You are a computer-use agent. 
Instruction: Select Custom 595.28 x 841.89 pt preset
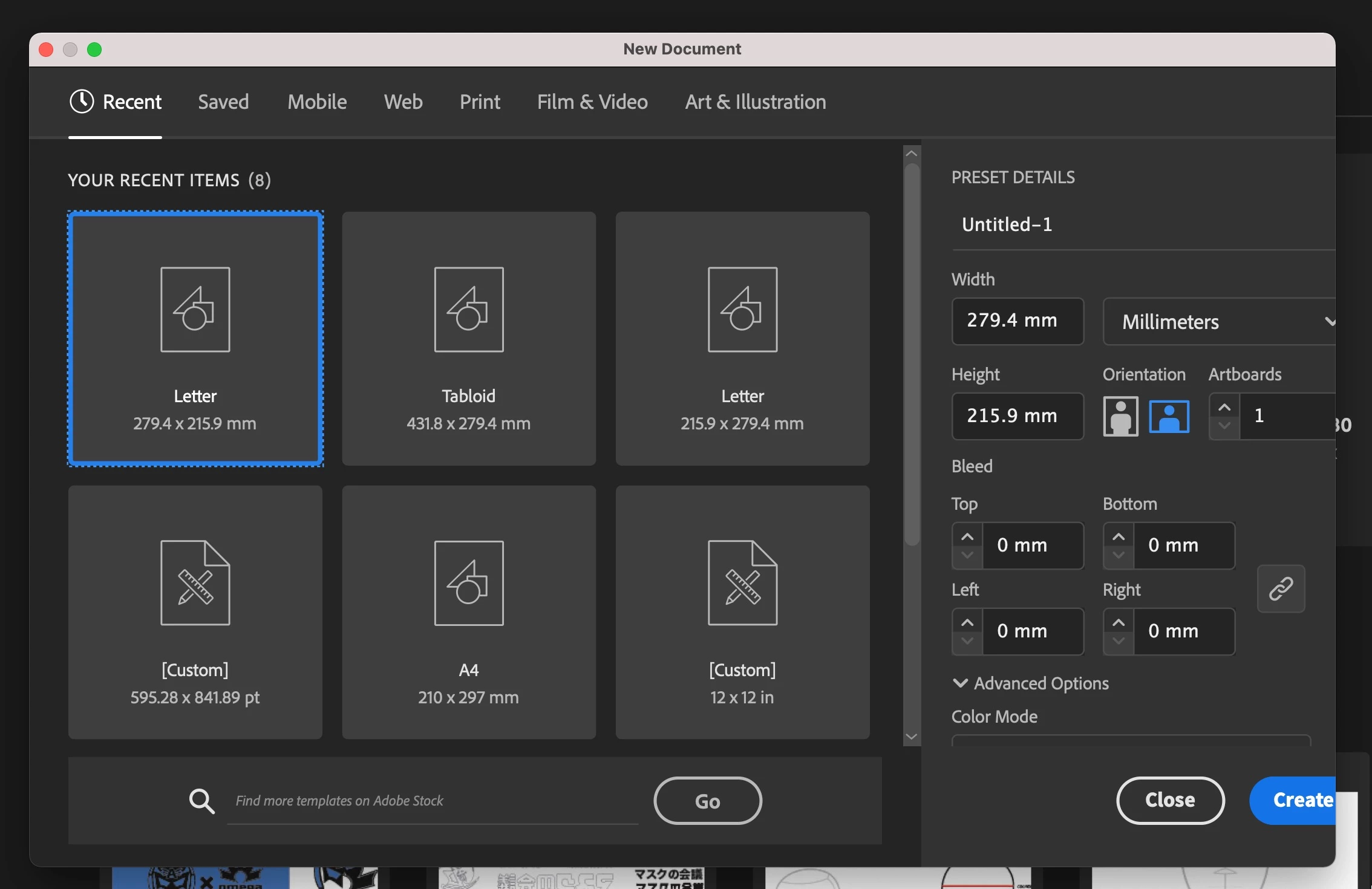tap(195, 612)
